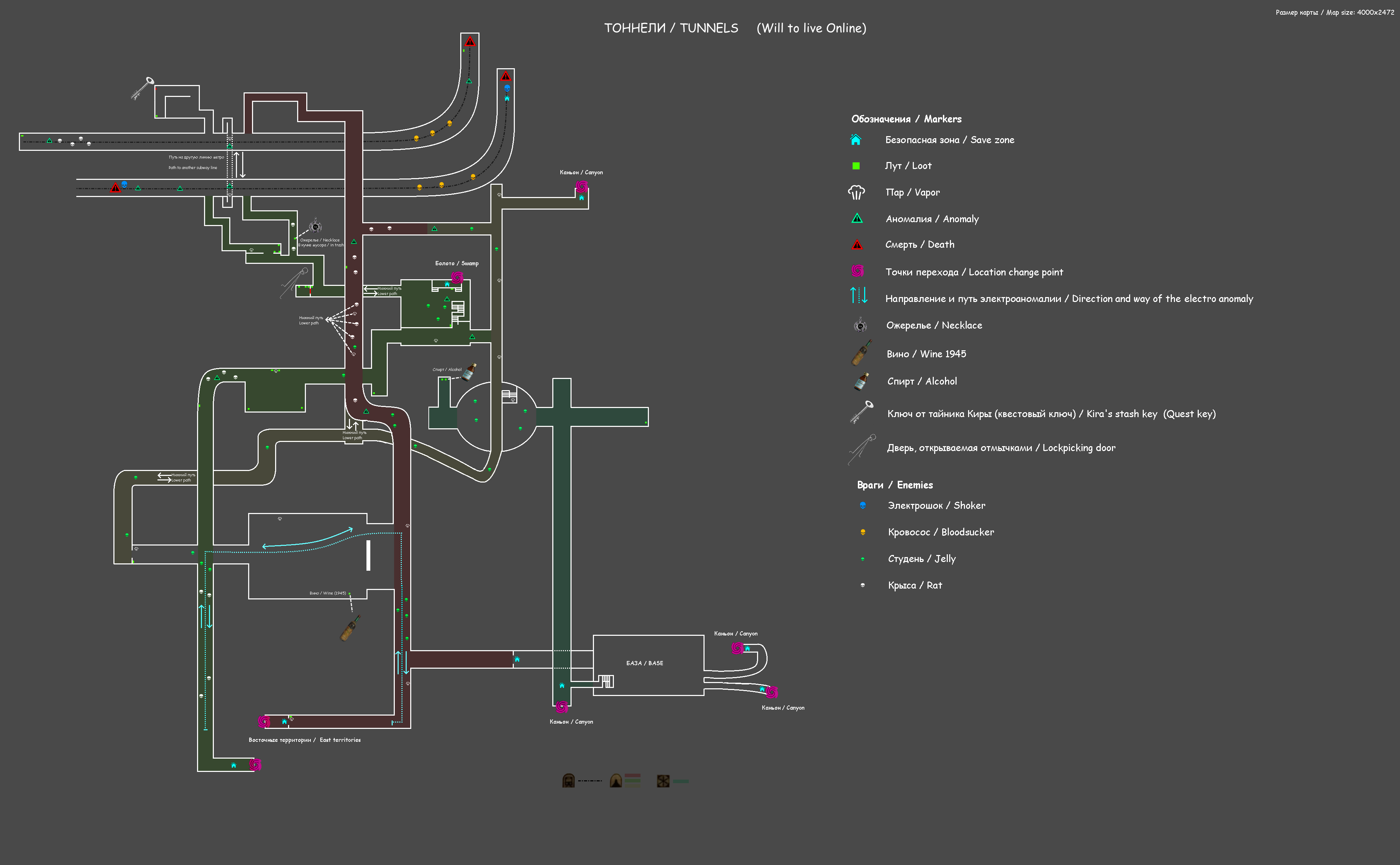
Task: Click the Vapor cloud legend icon
Action: click(856, 192)
